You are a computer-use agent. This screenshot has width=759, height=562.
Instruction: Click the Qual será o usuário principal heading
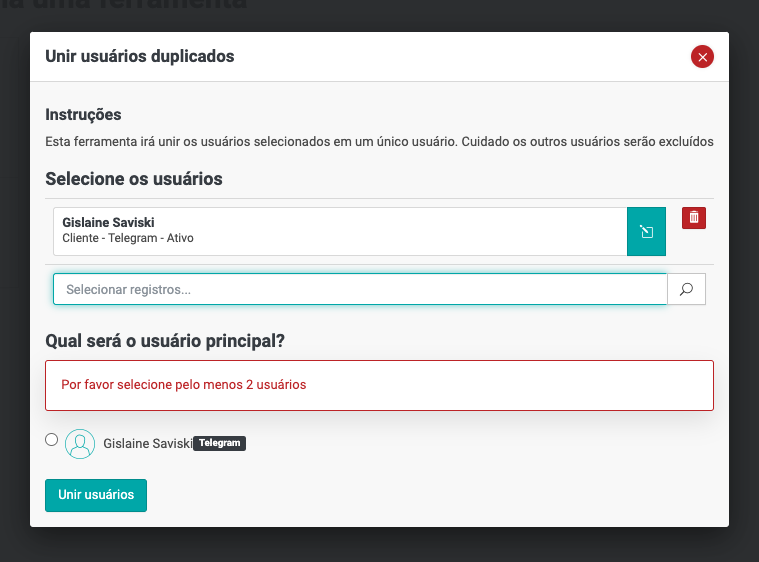pyautogui.click(x=165, y=341)
